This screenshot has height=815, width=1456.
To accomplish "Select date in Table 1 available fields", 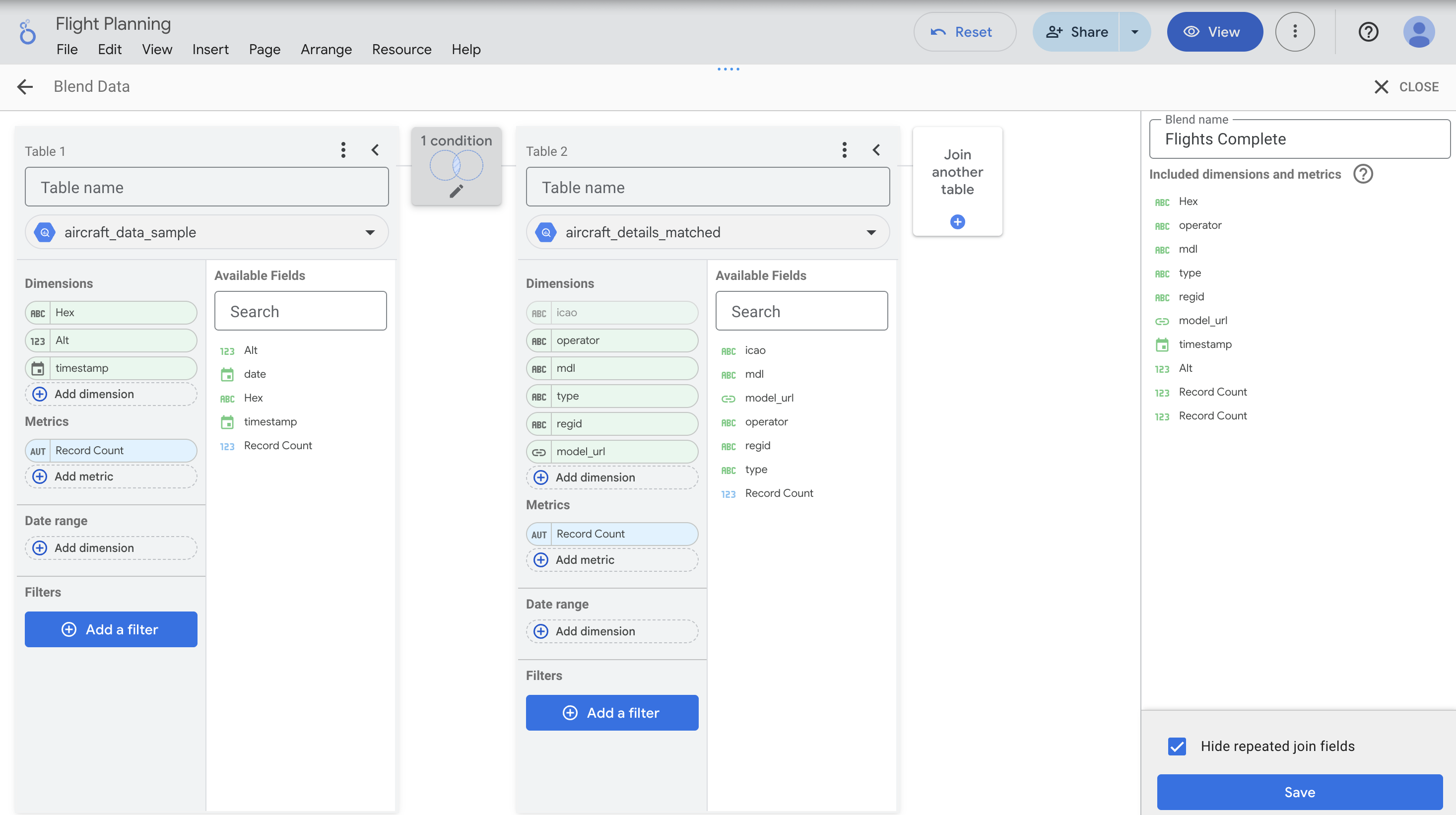I will [x=255, y=374].
